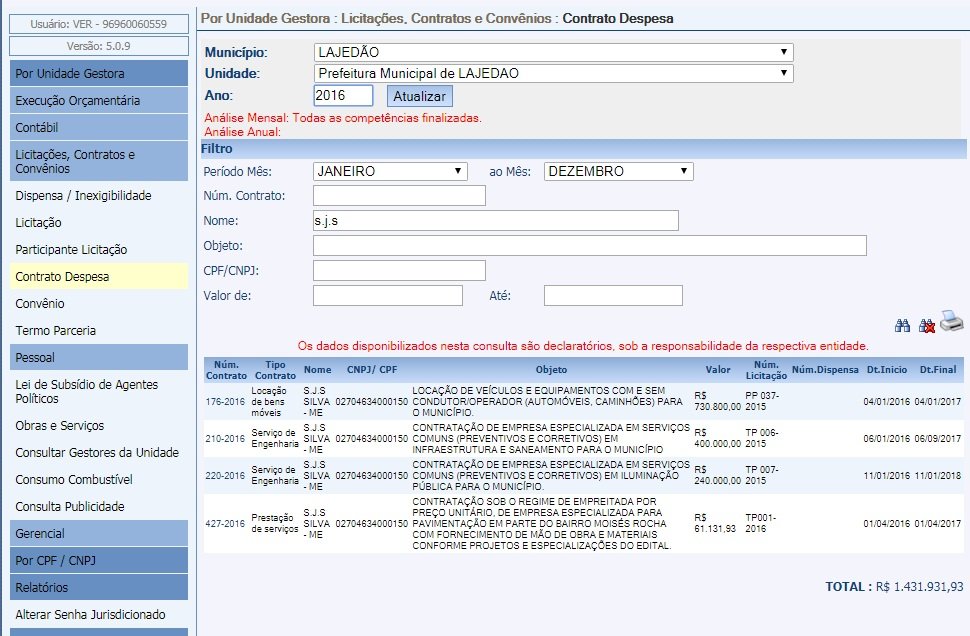
Task: Focus the CPF/CNPJ input field
Action: coord(399,270)
